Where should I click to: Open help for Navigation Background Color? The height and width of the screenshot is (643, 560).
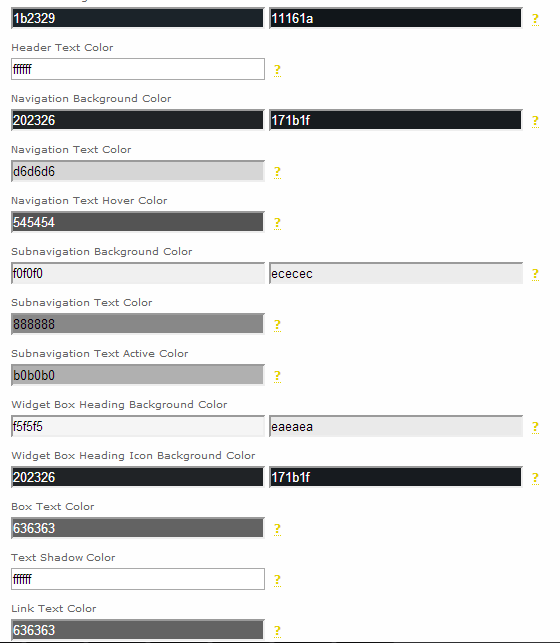[535, 121]
